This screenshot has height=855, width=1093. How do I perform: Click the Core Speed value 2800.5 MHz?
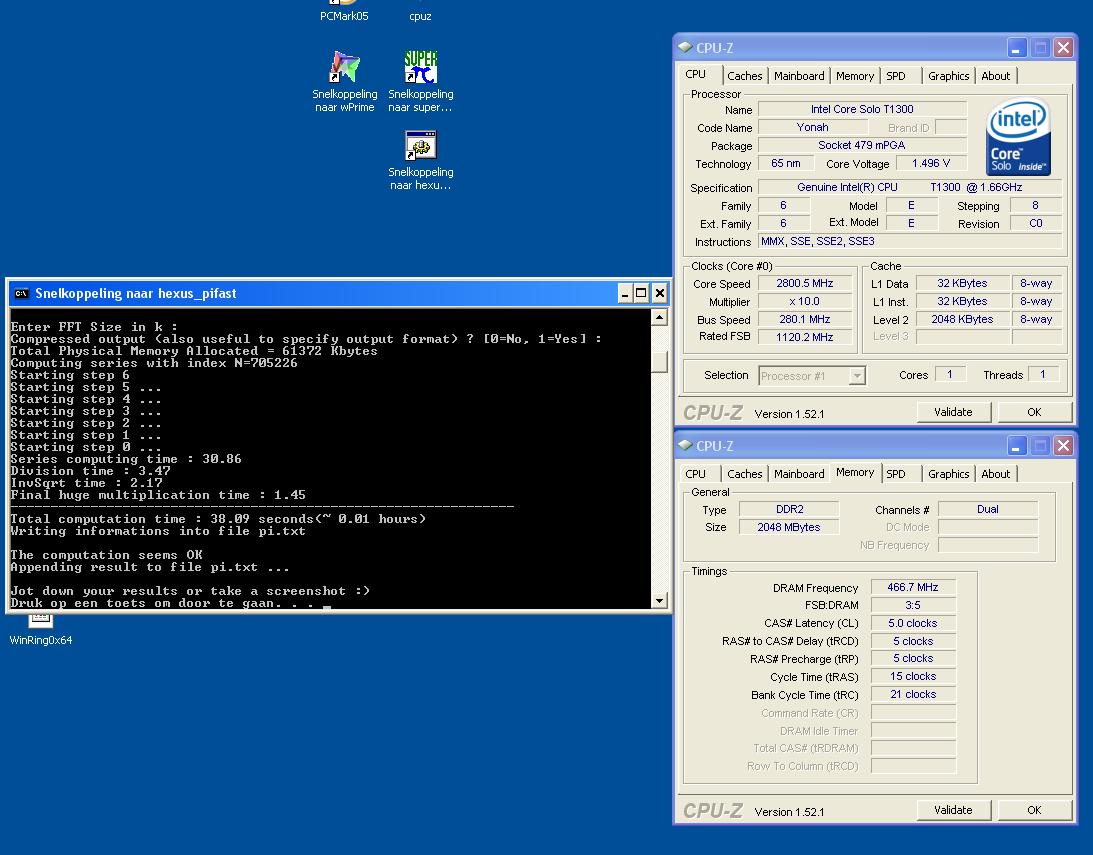(x=804, y=284)
